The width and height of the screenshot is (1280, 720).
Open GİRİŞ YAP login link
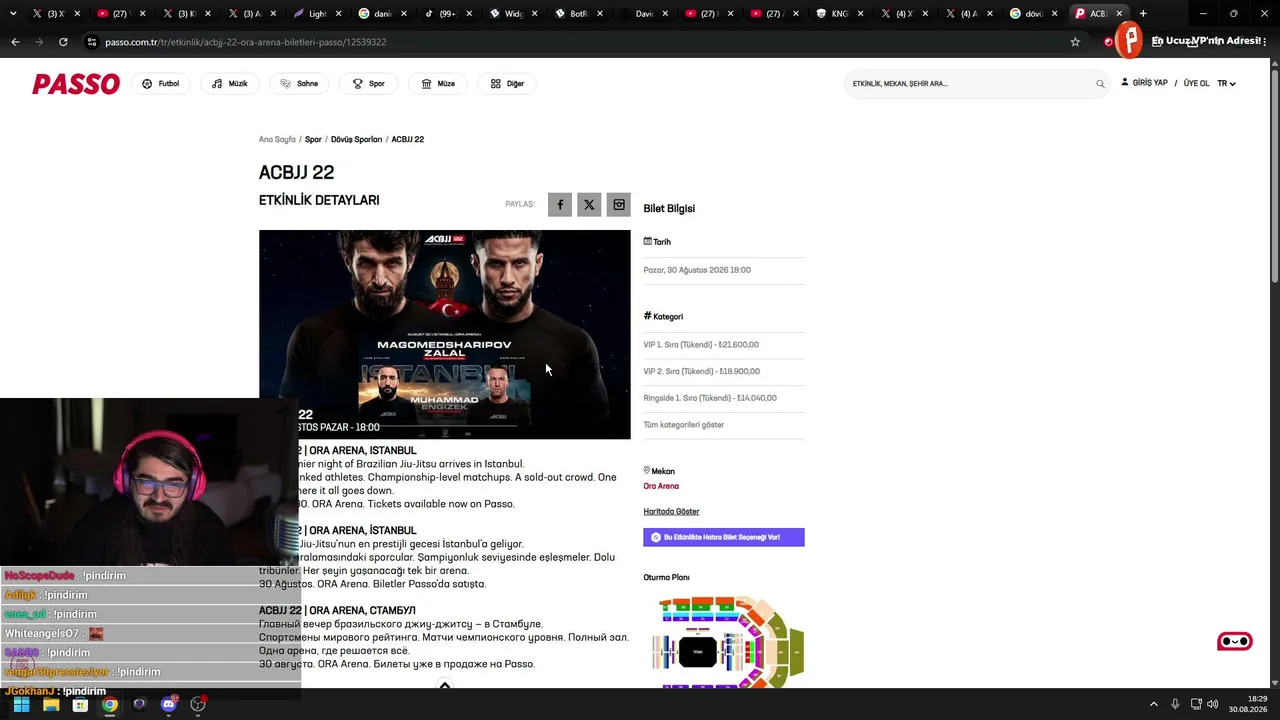(1144, 83)
